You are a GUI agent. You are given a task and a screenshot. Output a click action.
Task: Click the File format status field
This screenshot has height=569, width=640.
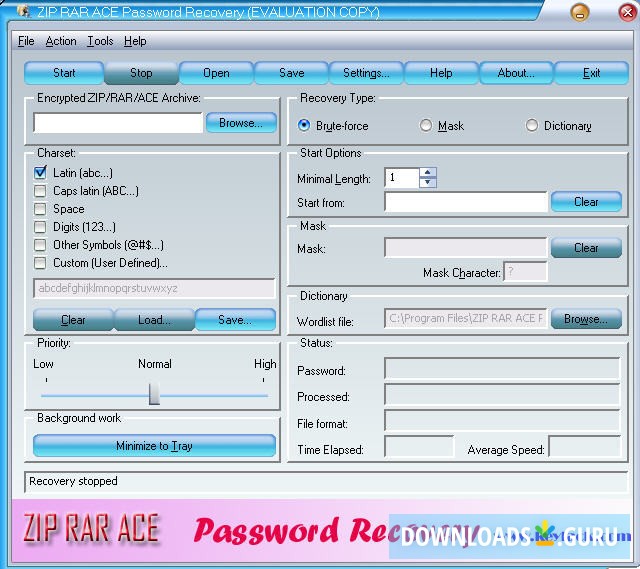tap(502, 421)
